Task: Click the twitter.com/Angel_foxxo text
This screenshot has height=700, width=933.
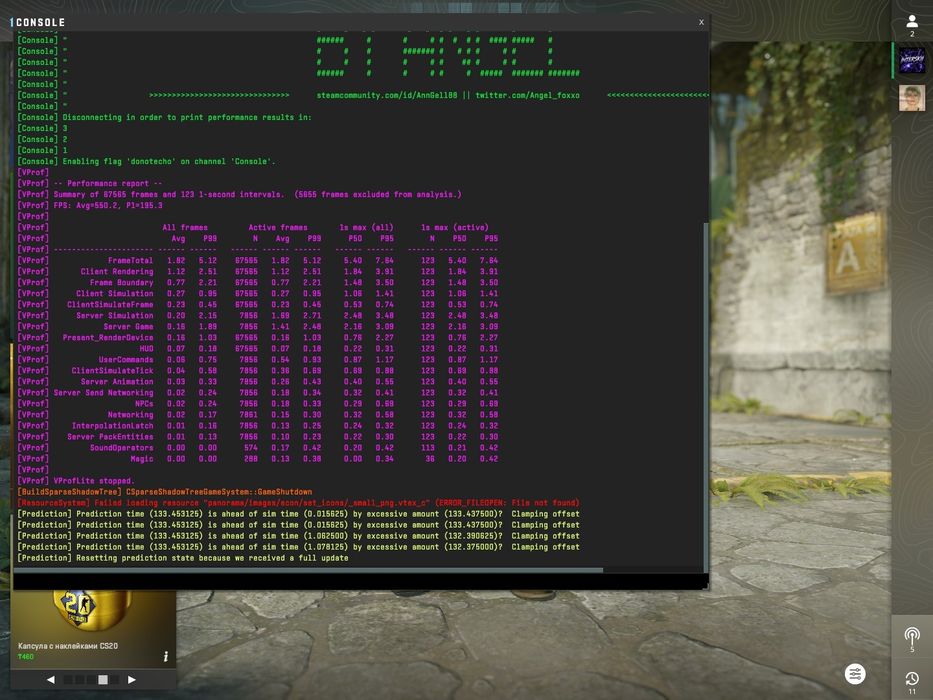Action: (527, 95)
